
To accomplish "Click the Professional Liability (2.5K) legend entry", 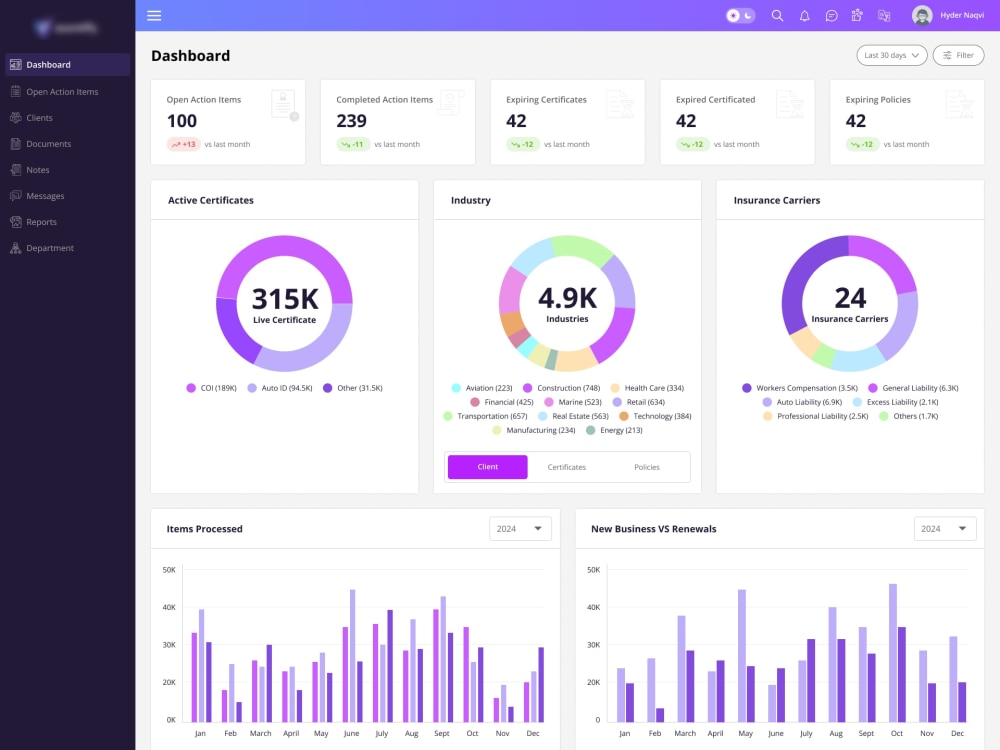I will 815,416.
